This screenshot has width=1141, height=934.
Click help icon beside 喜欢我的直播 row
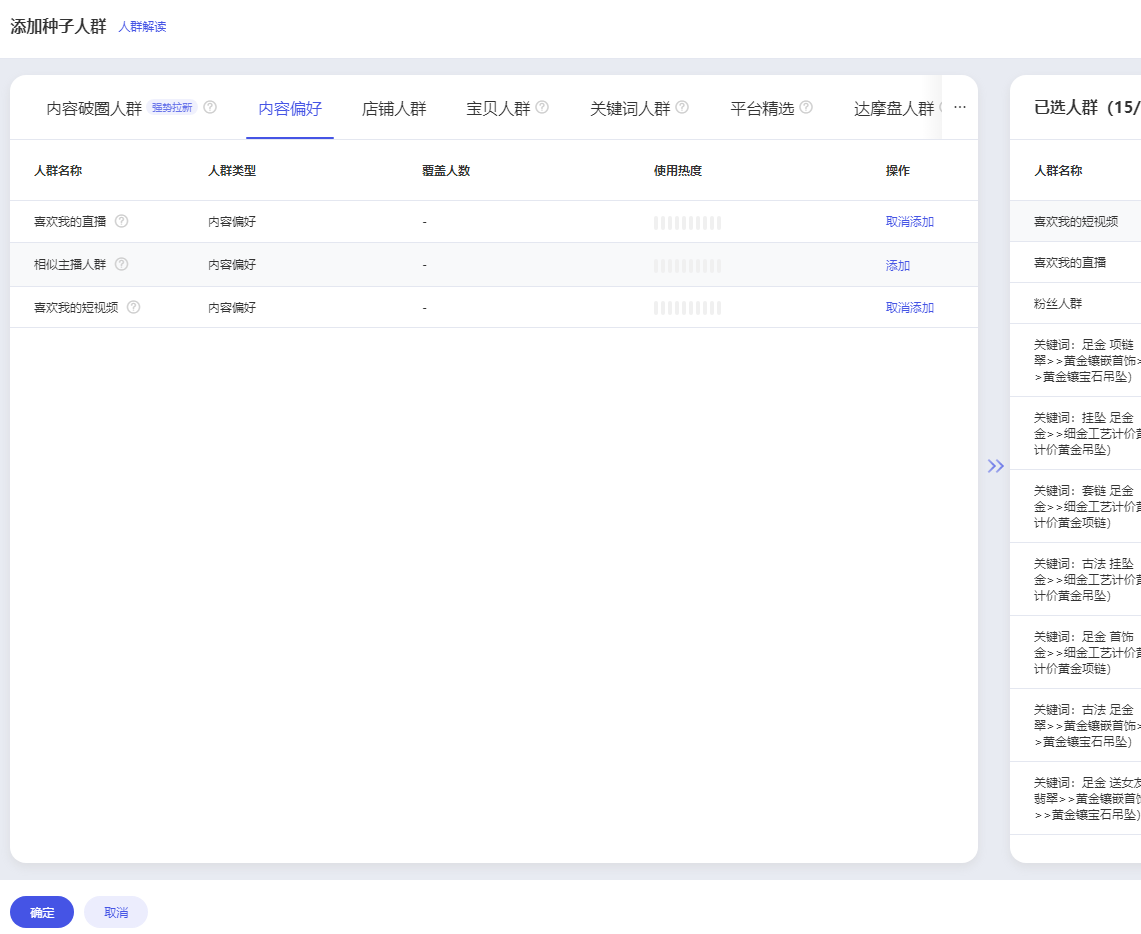(122, 221)
